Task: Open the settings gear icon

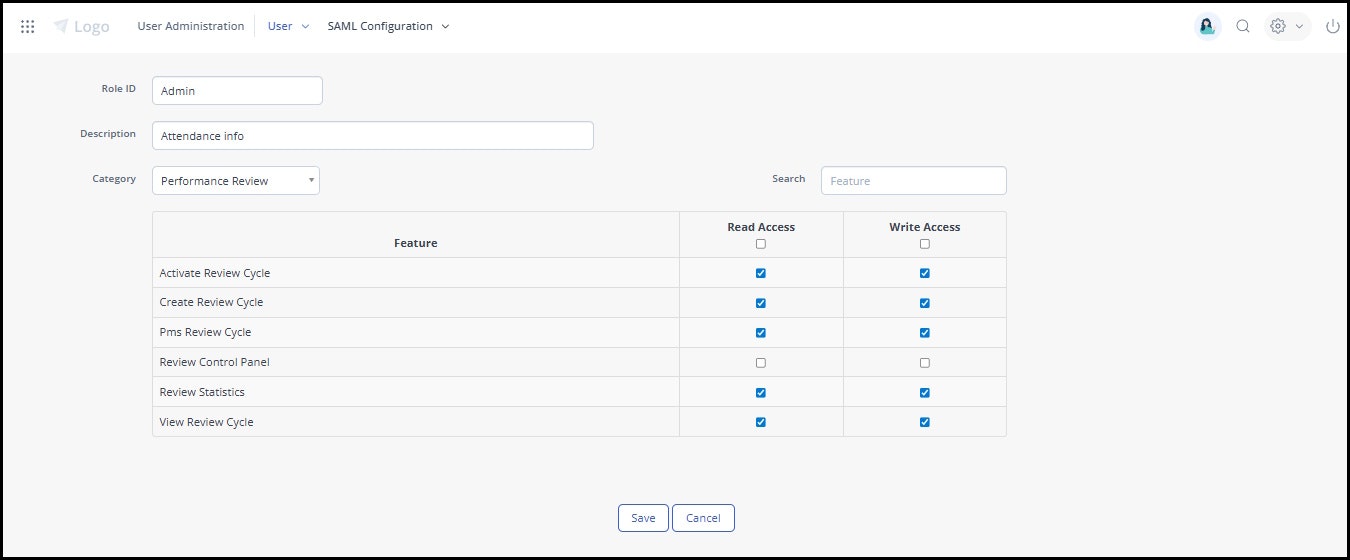Action: click(x=1277, y=27)
